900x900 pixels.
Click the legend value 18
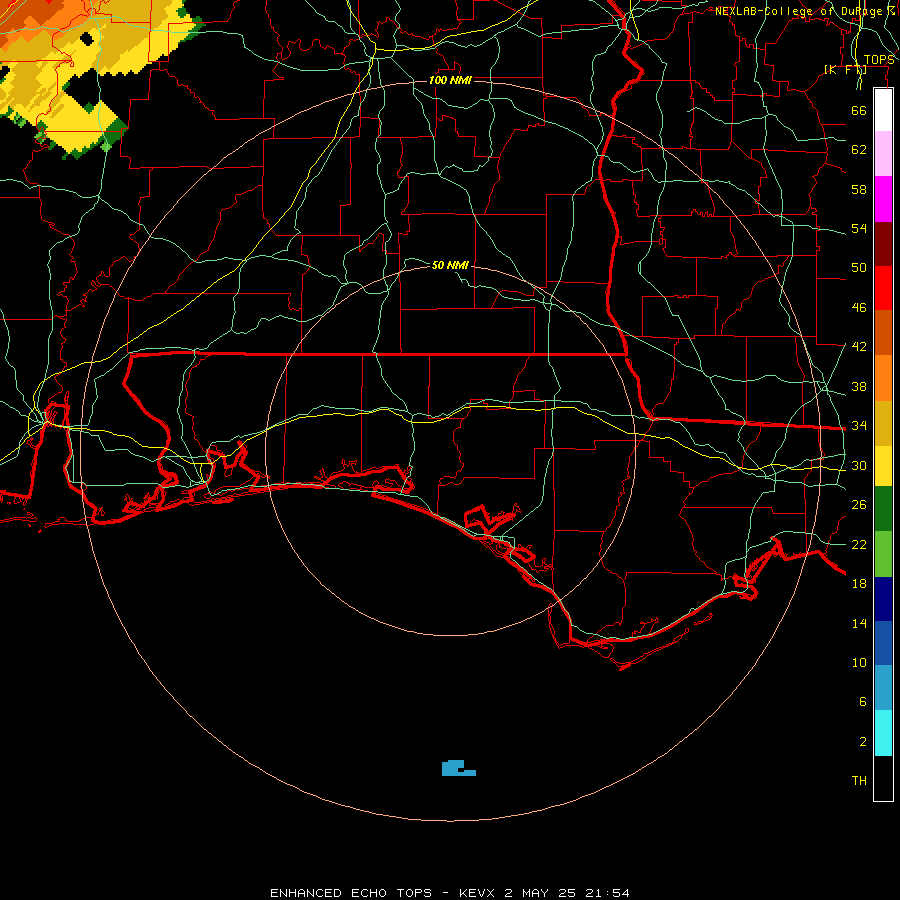[x=859, y=584]
